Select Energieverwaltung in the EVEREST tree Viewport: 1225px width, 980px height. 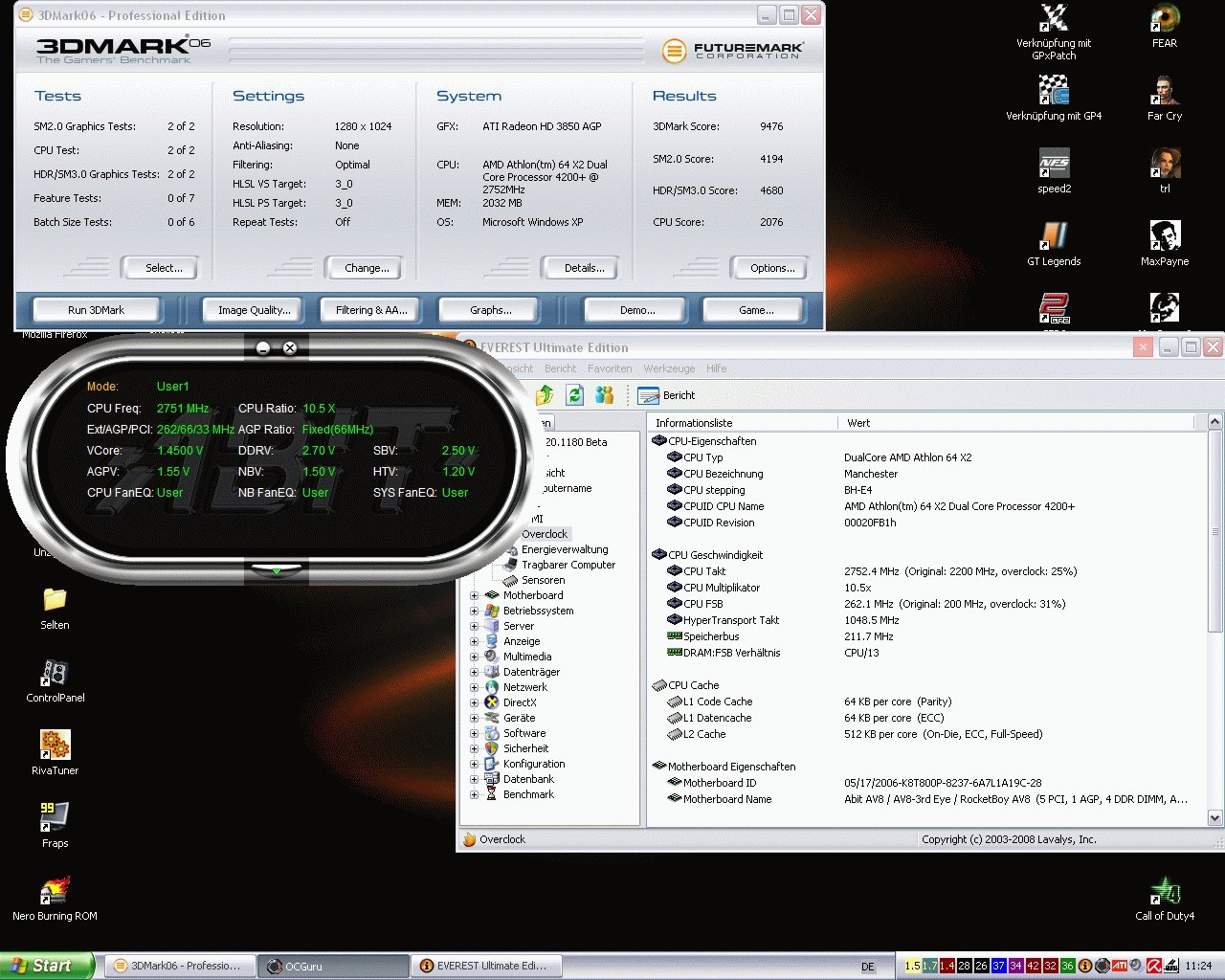[x=564, y=549]
